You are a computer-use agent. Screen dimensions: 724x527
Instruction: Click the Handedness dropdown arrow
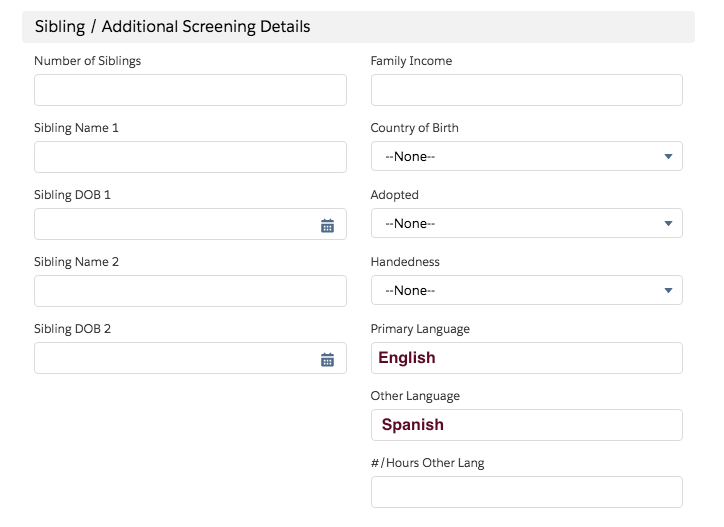(x=668, y=291)
